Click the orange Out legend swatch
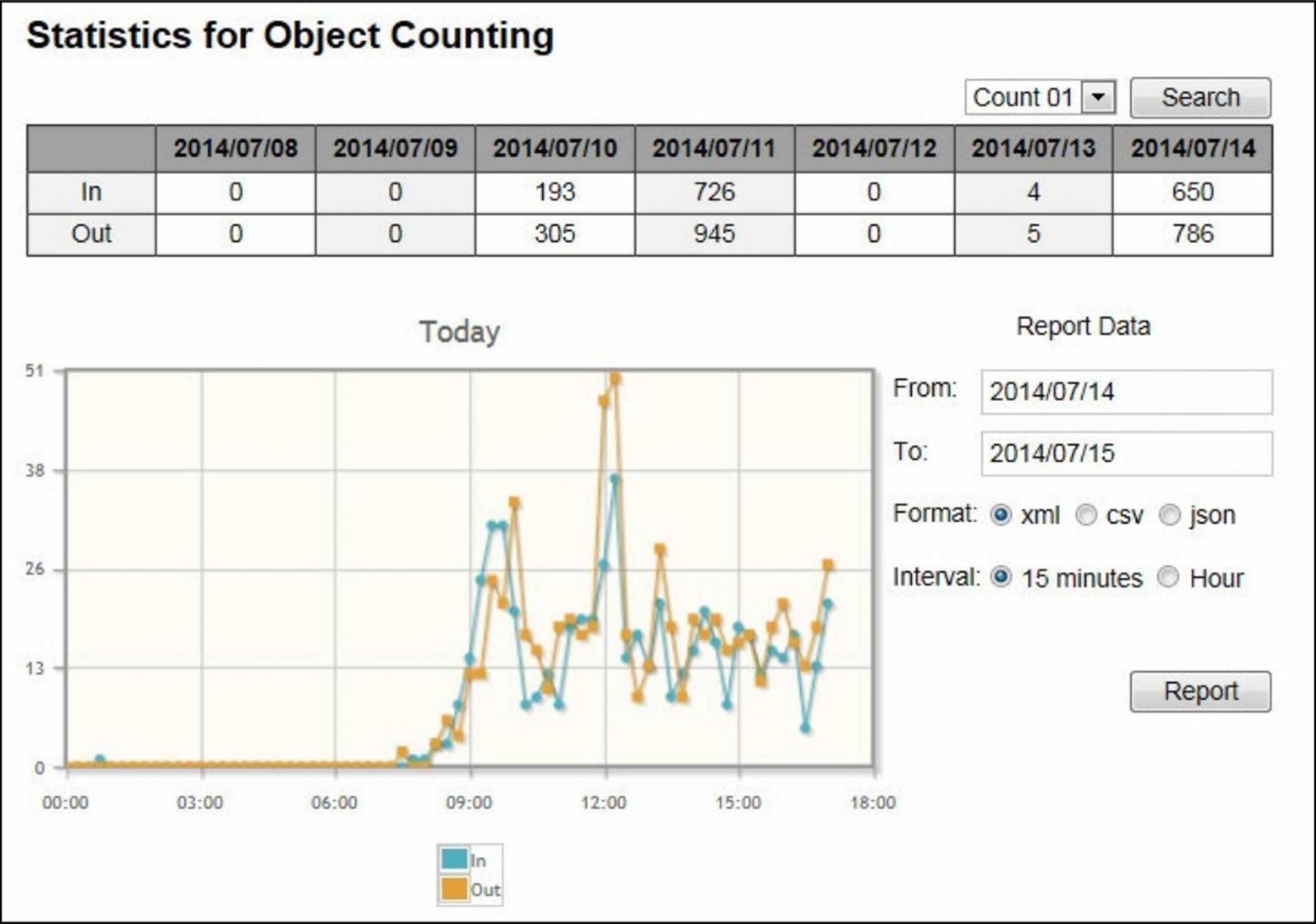1316x924 pixels. 454,889
